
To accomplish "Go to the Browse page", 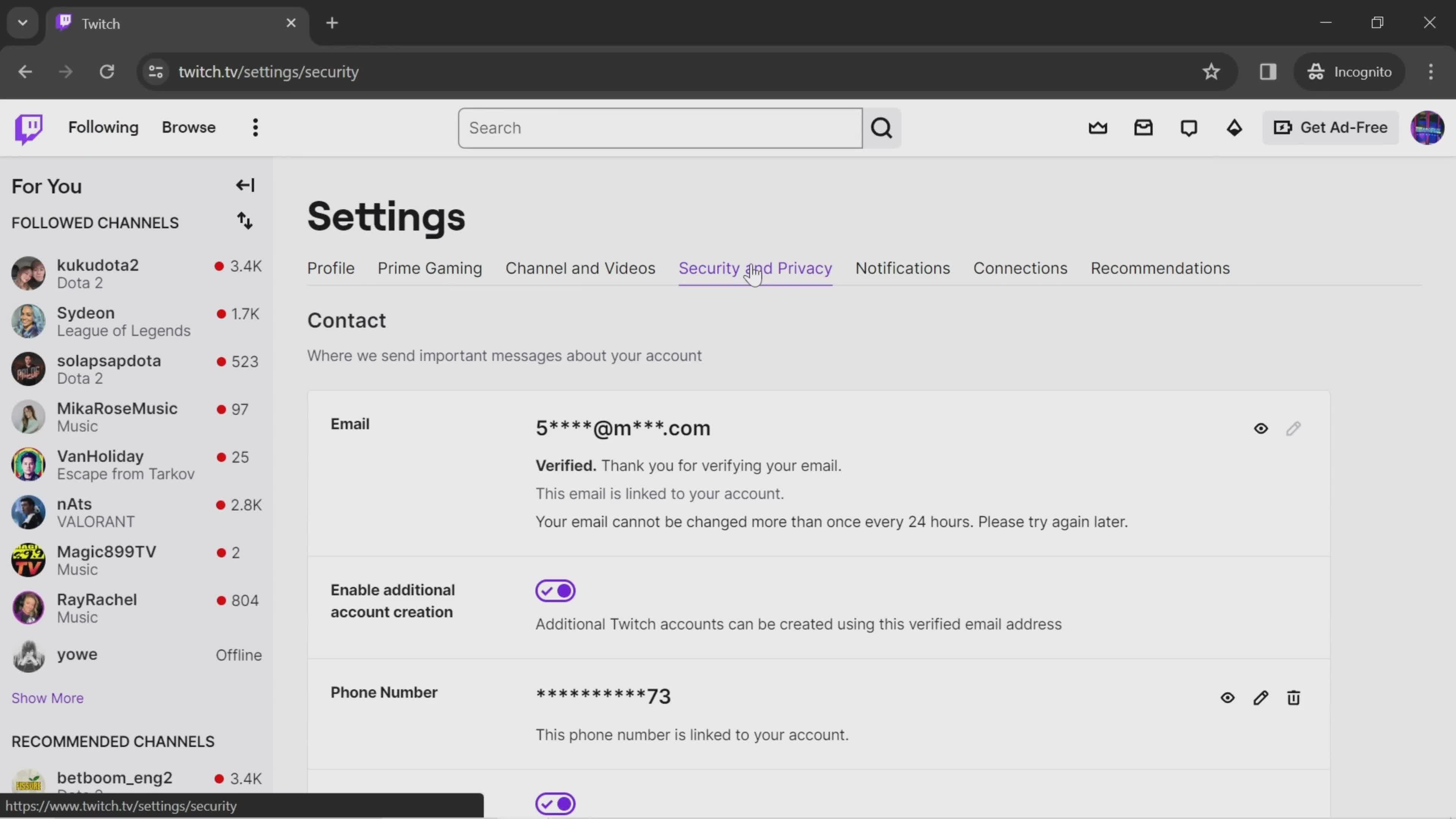I will click(189, 128).
